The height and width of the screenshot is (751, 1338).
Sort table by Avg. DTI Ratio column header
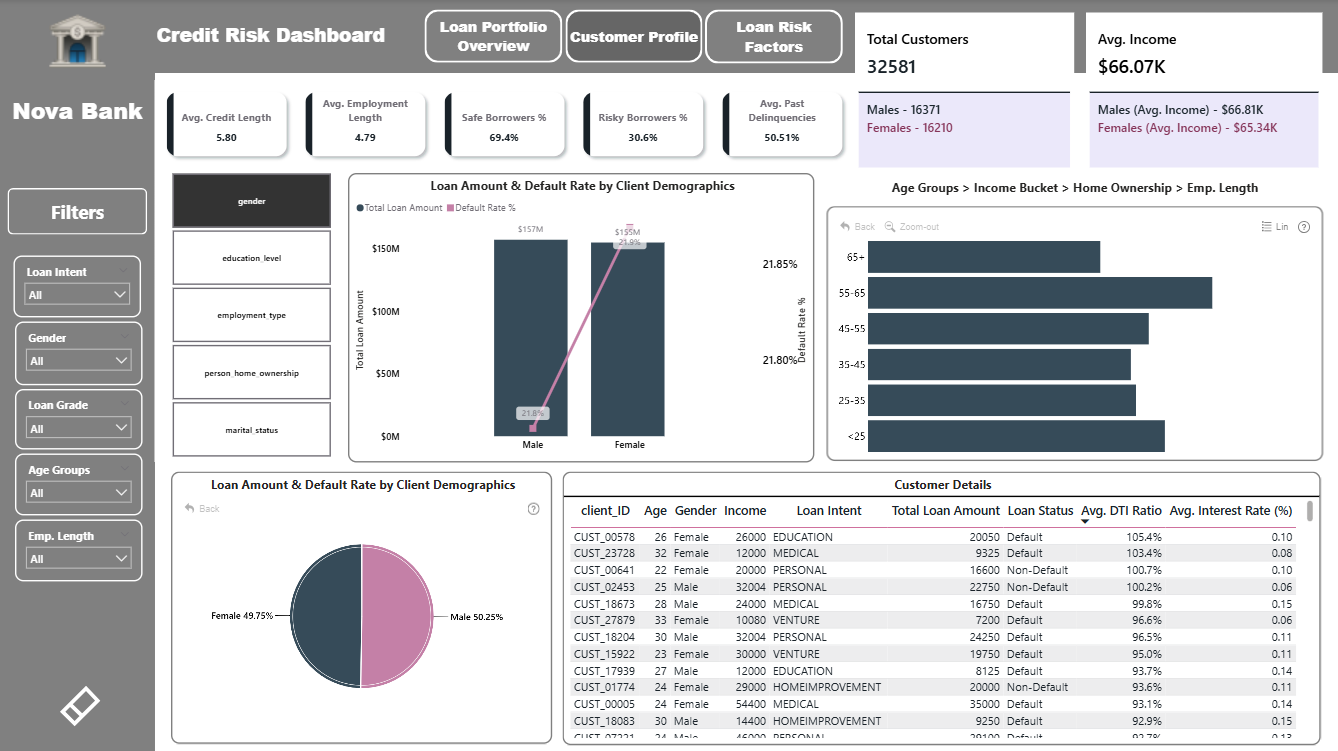pos(1121,511)
